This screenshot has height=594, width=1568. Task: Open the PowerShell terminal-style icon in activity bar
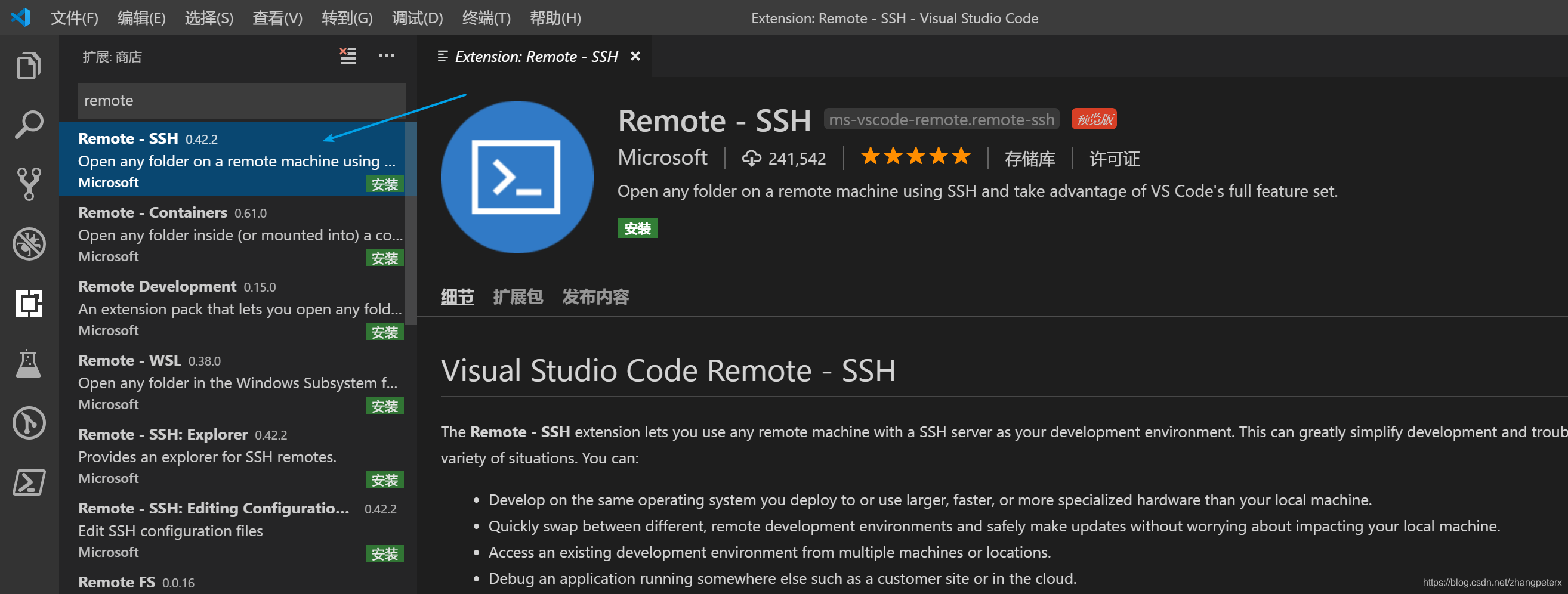[x=29, y=482]
